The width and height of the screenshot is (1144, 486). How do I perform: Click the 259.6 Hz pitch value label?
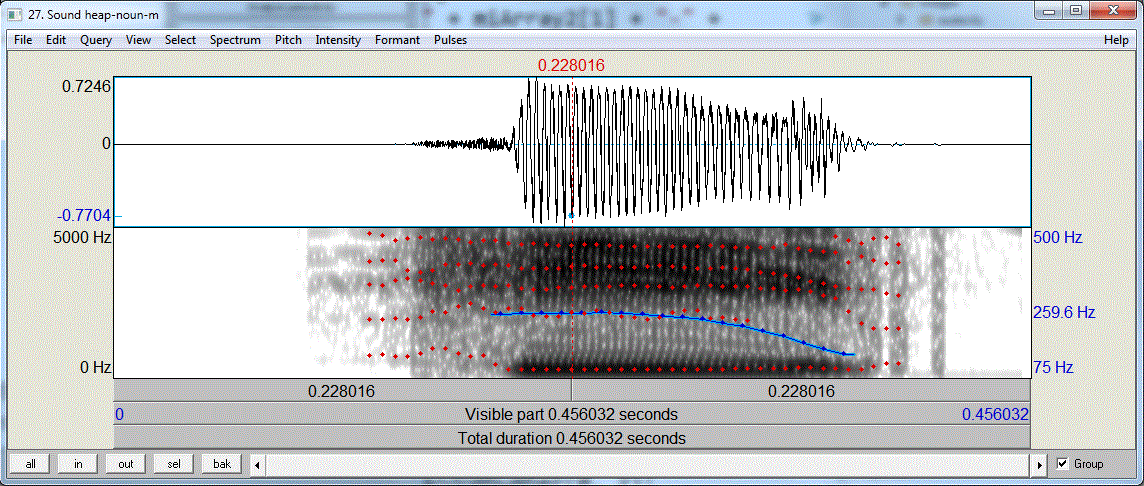point(1064,313)
